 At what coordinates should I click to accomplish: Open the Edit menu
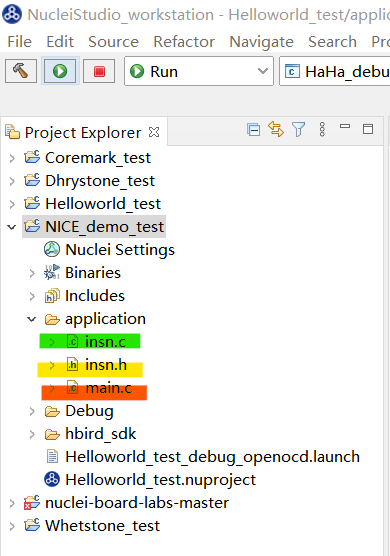coord(60,42)
